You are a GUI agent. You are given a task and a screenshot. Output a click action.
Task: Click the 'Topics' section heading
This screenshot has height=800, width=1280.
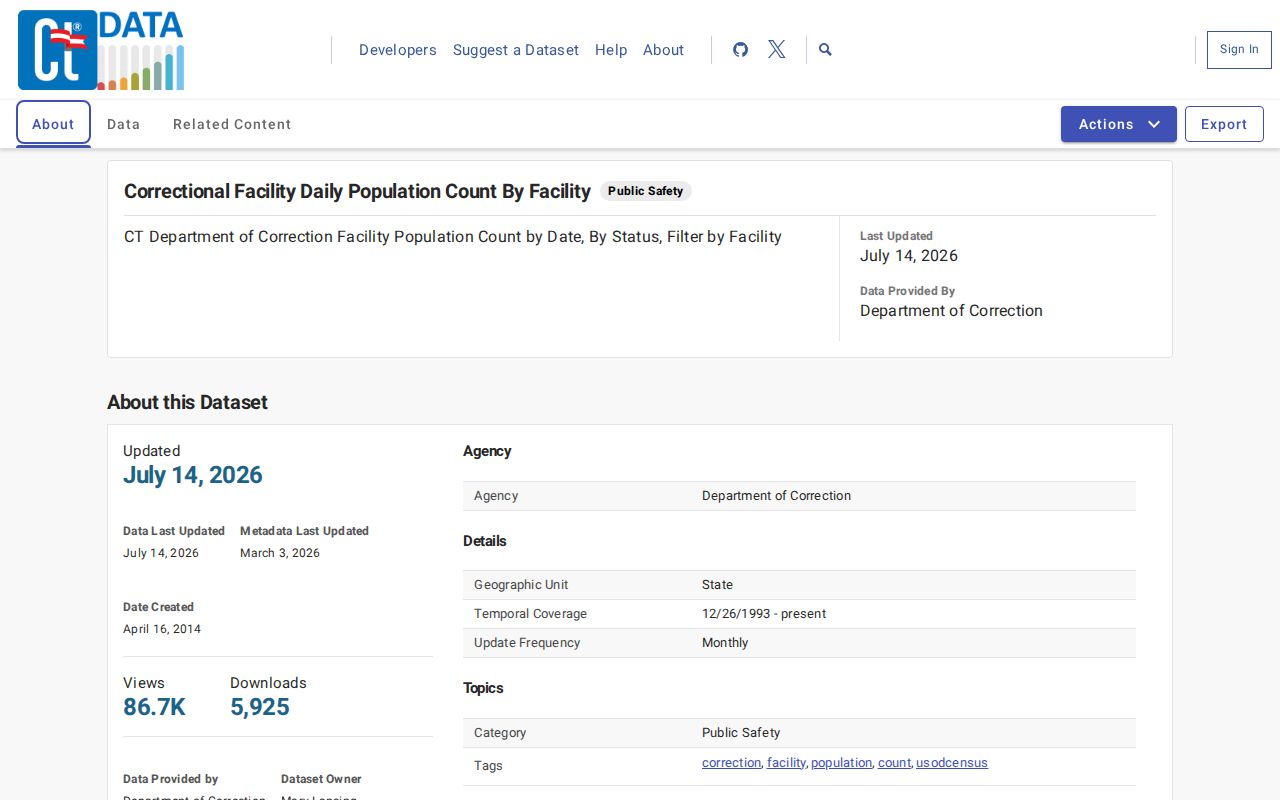[483, 688]
